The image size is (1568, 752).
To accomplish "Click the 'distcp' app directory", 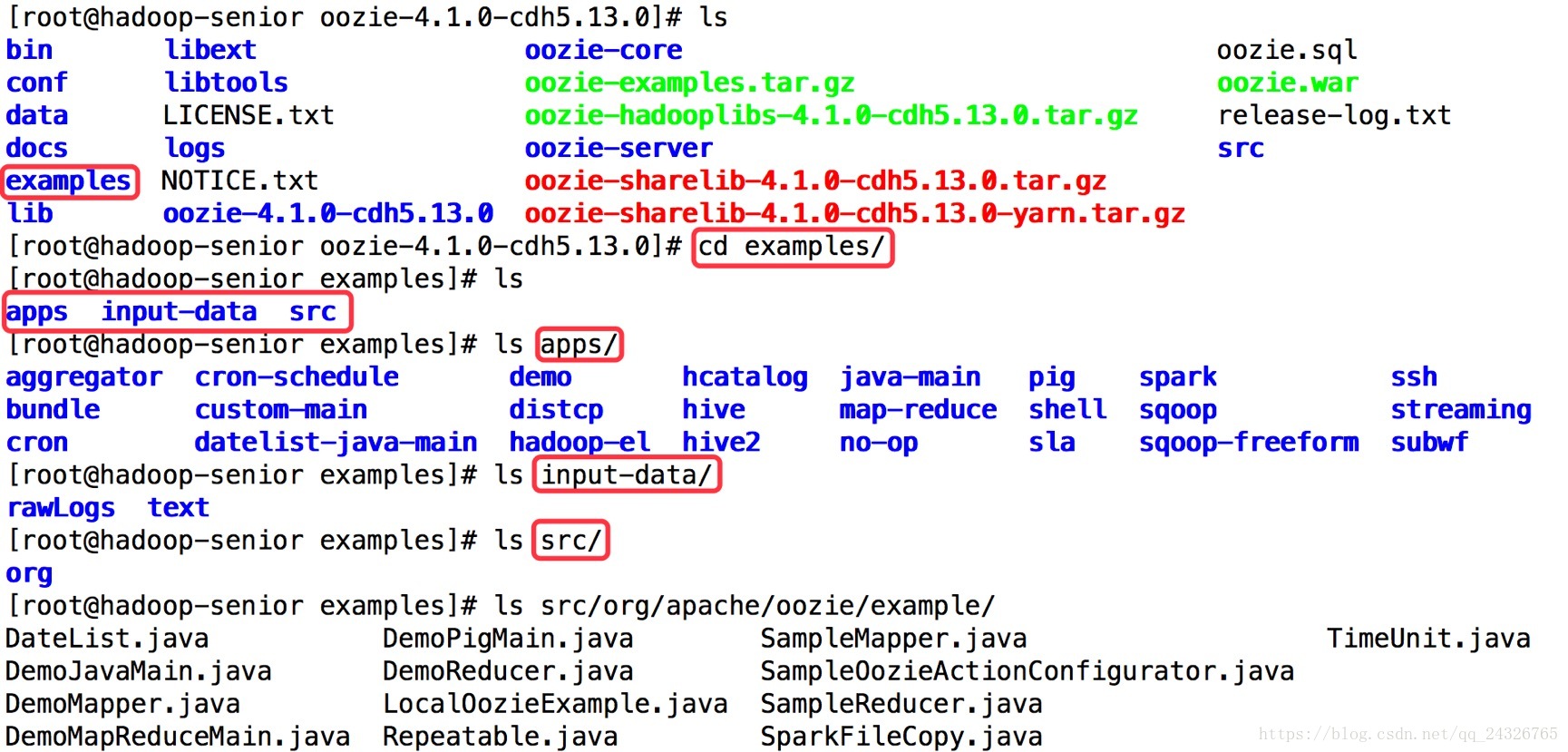I will point(556,409).
